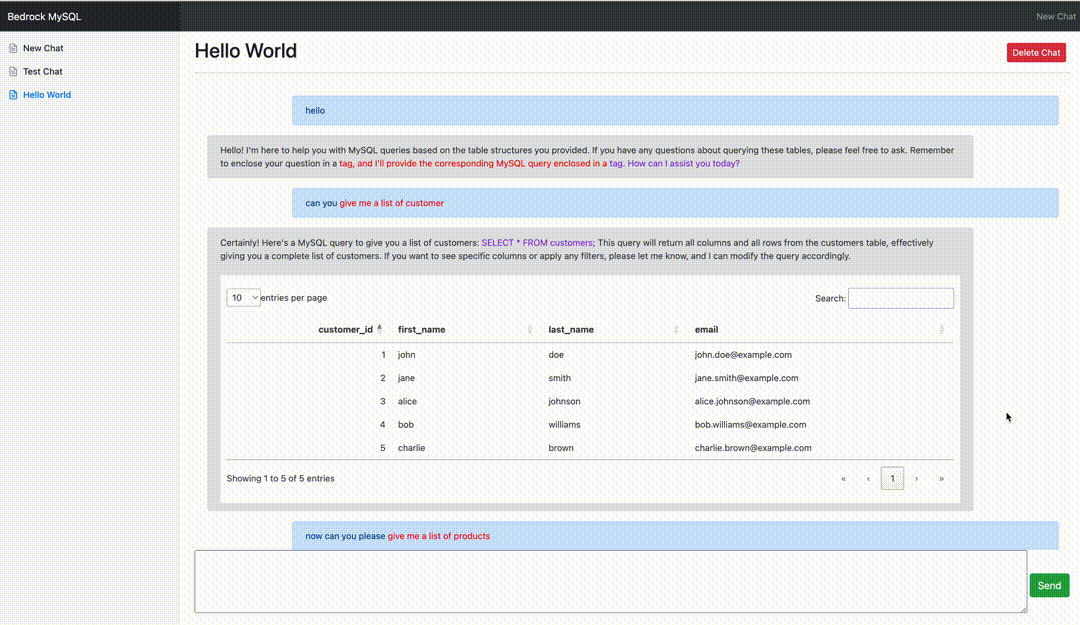Image resolution: width=1080 pixels, height=625 pixels.
Task: Jump to the last page with double-chevron icon
Action: coord(941,478)
